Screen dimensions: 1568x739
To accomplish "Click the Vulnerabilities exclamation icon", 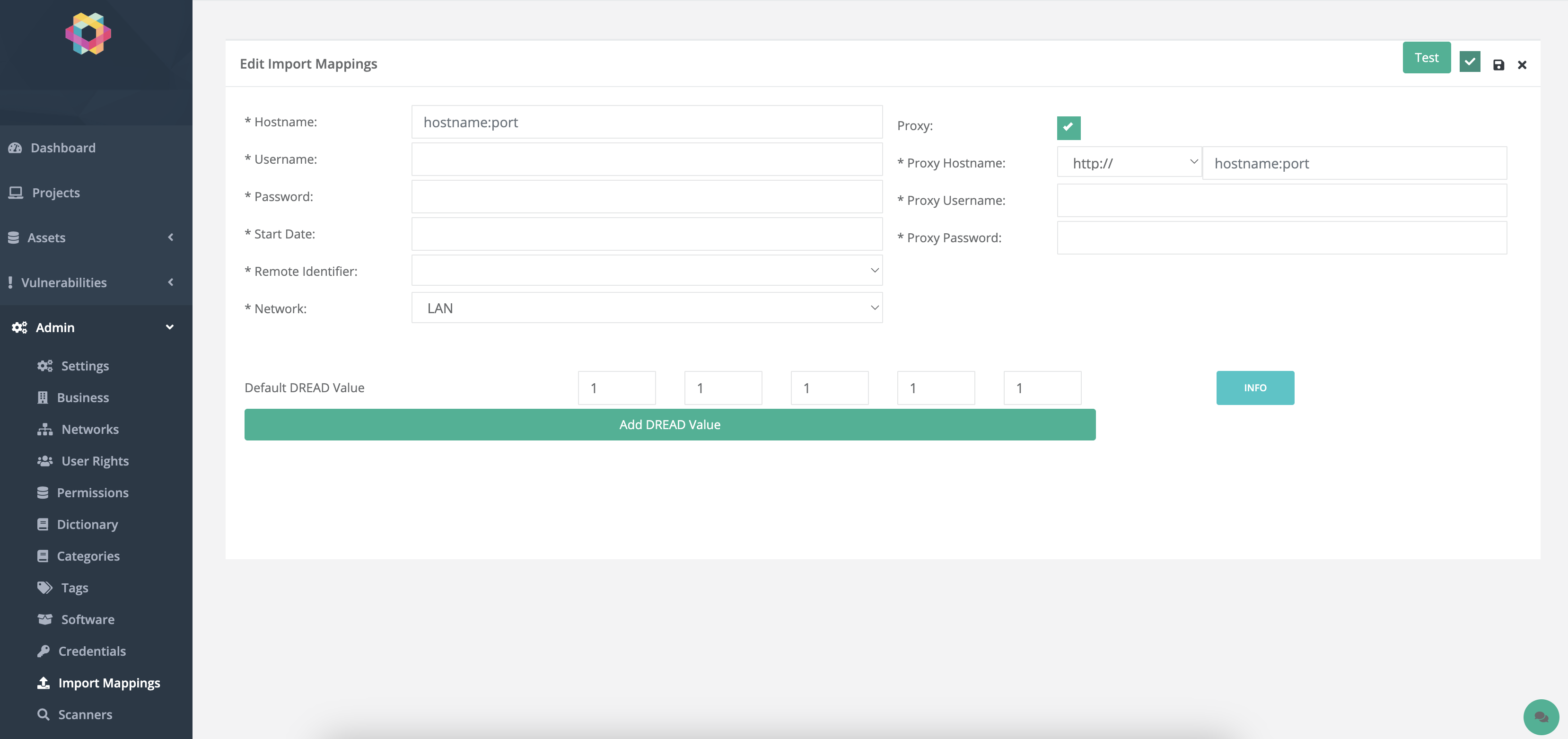I will (x=10, y=282).
